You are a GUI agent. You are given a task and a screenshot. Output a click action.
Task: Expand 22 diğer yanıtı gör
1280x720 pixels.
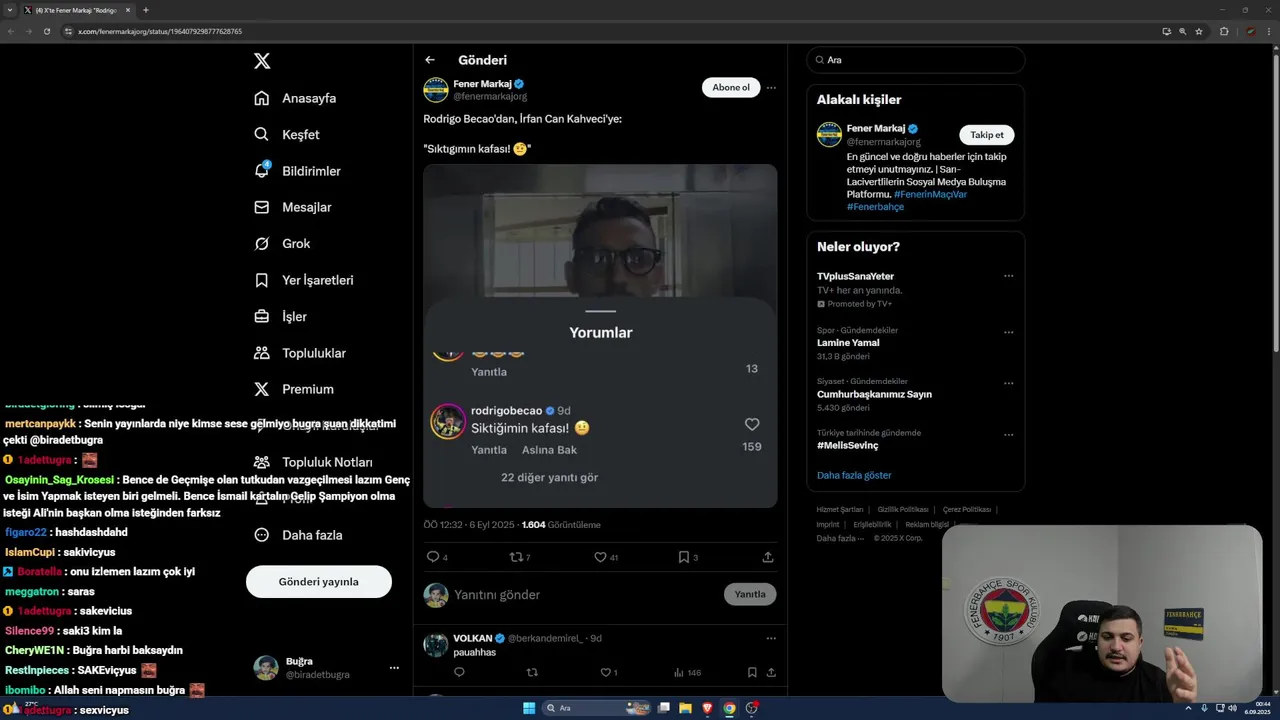[x=549, y=478]
